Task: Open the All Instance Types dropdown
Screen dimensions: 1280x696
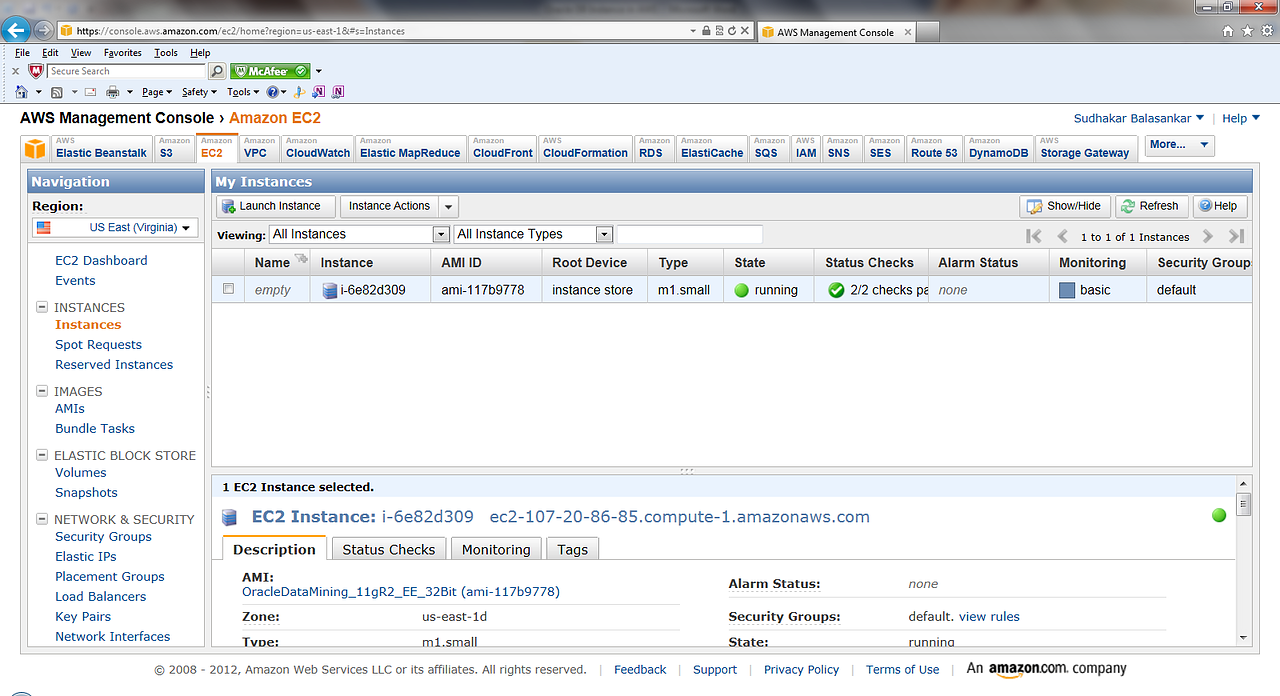Action: pos(533,234)
